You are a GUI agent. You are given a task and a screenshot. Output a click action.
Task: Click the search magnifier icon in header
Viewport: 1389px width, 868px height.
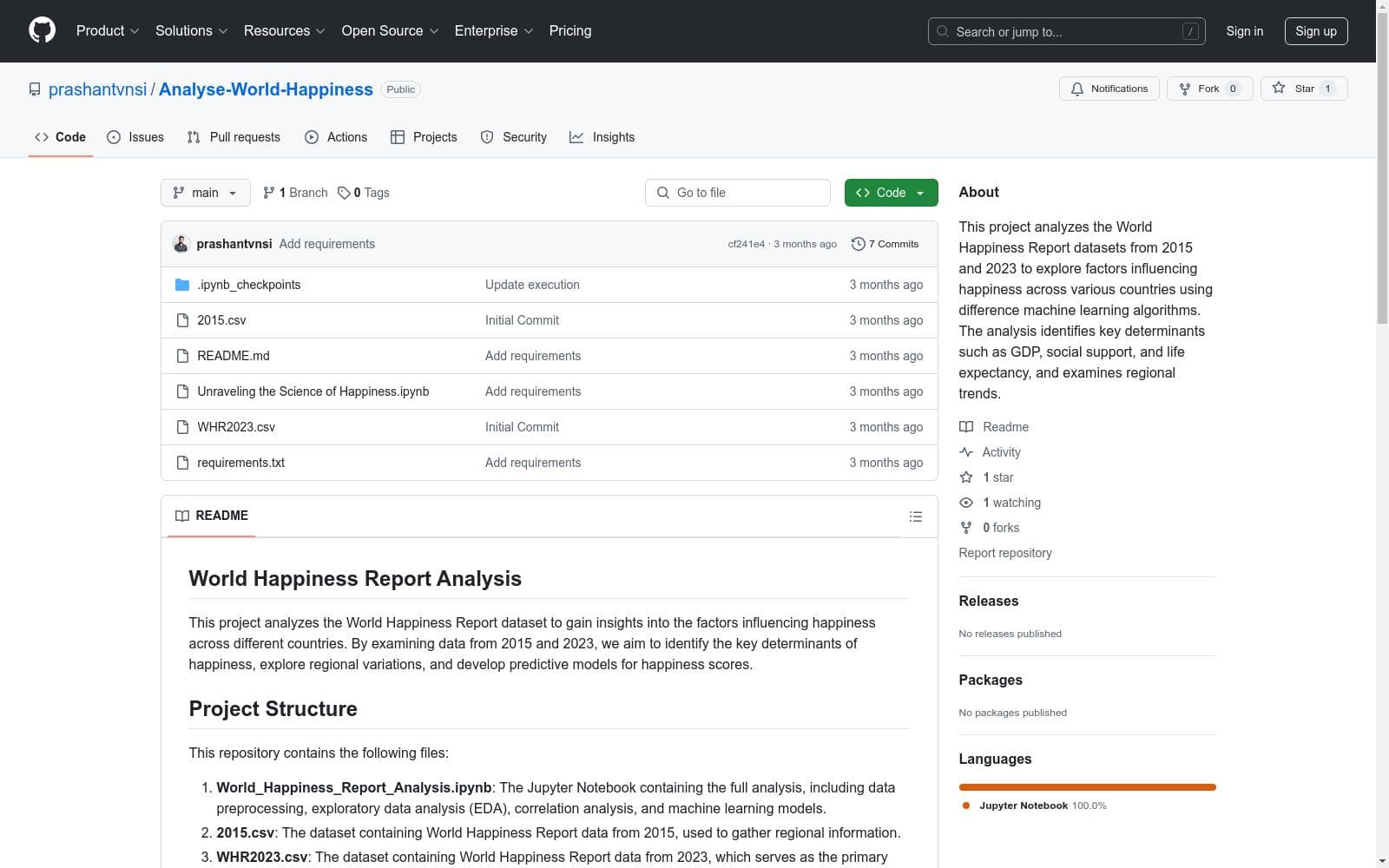click(x=943, y=31)
